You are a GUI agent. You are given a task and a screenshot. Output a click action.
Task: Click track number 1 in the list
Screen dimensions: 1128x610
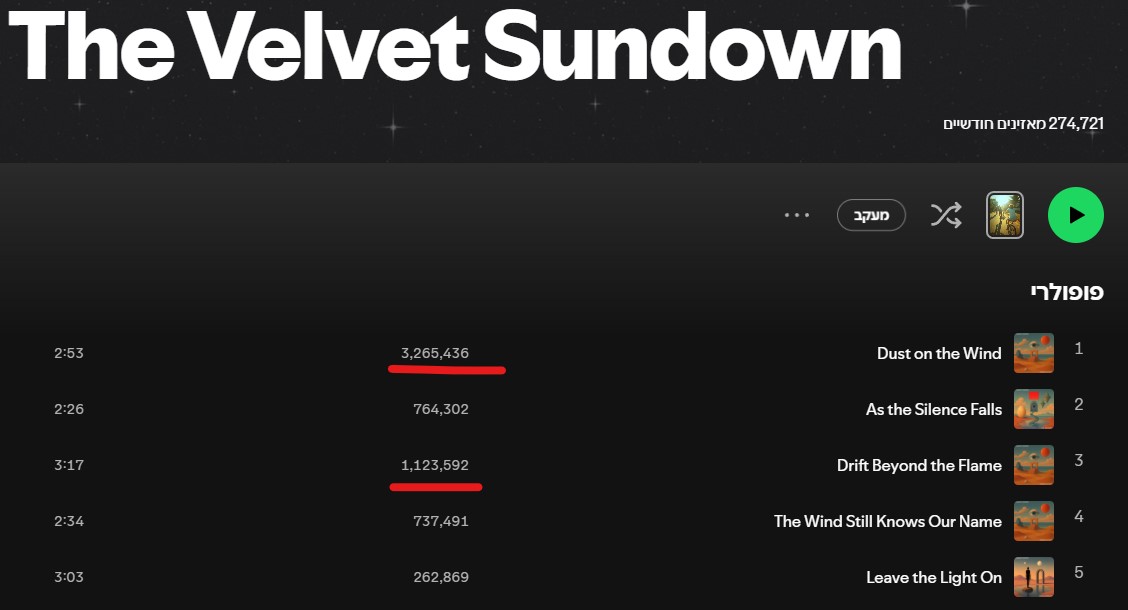point(1079,349)
